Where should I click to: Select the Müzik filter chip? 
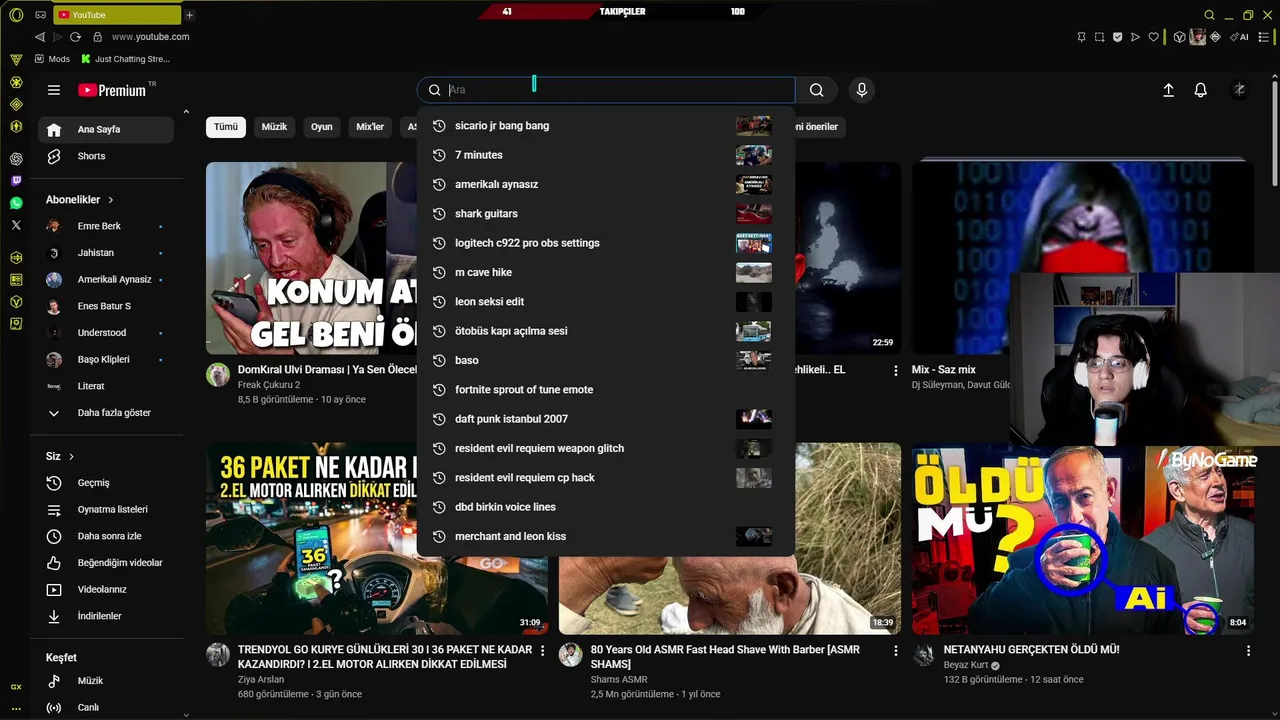274,127
